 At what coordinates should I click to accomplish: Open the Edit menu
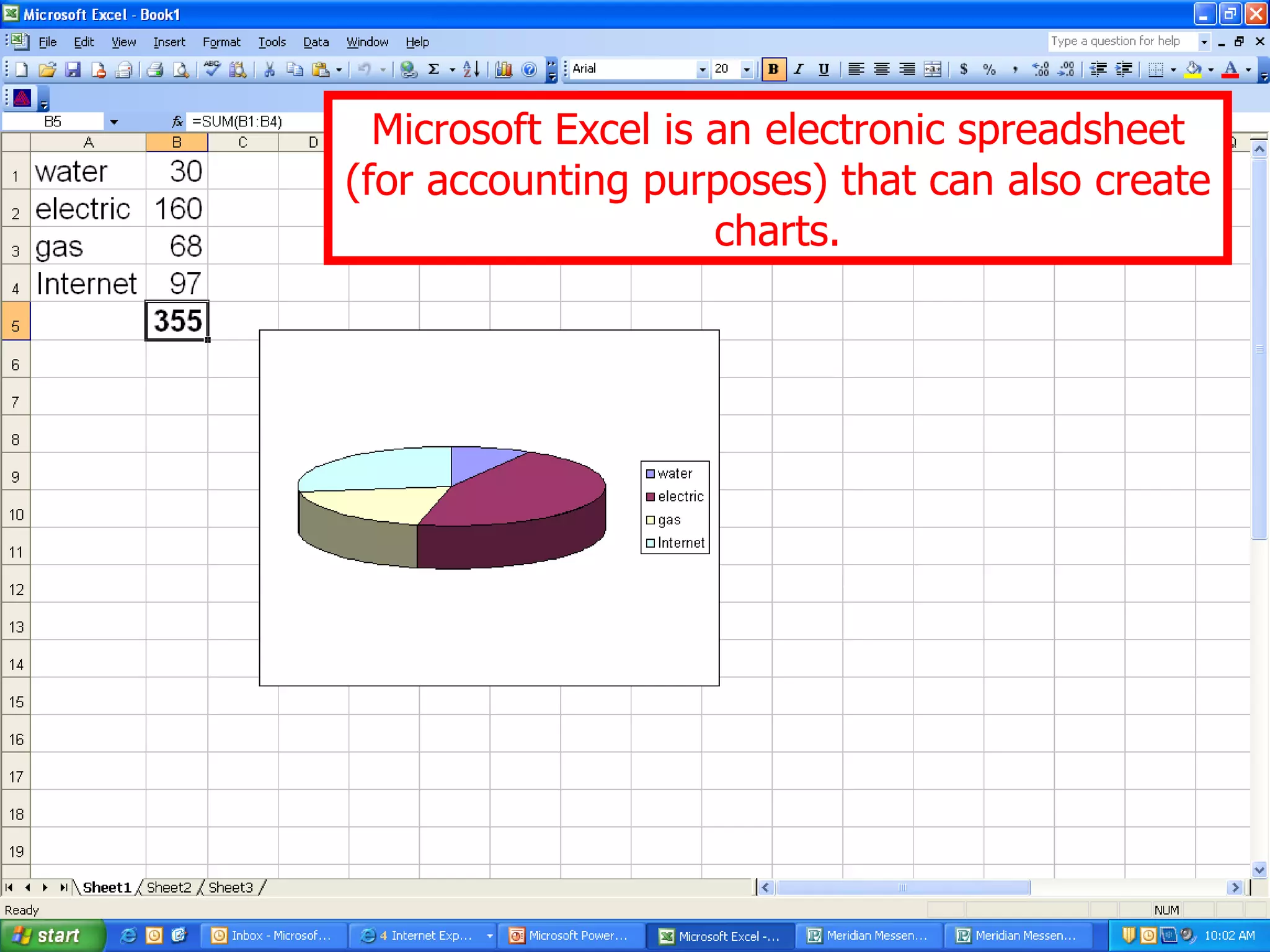pos(84,42)
